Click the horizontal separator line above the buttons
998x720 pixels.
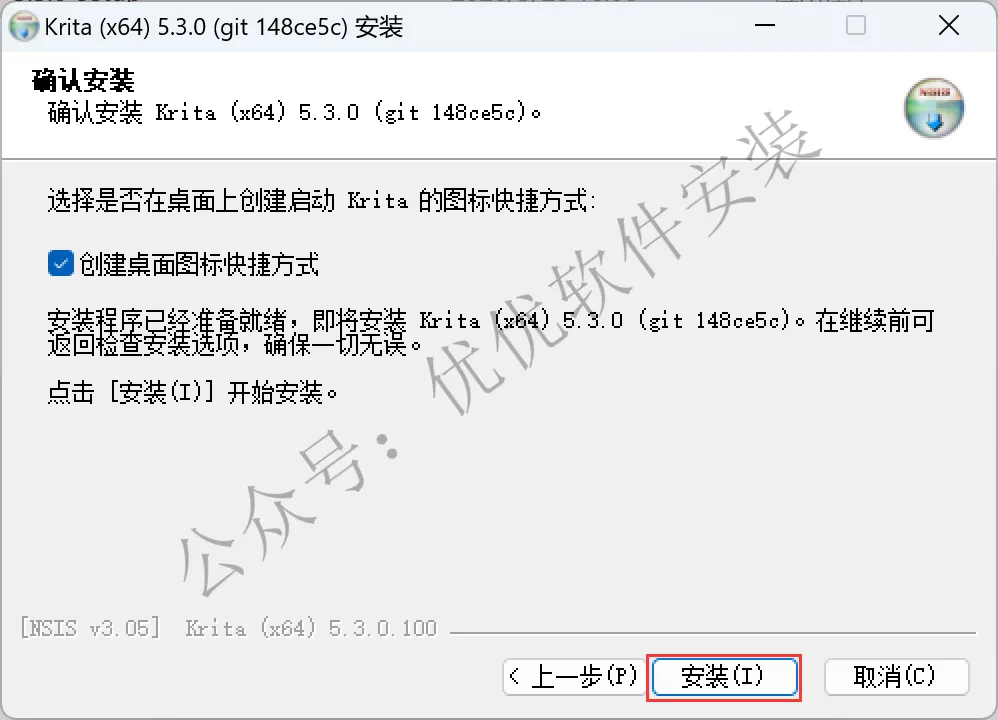(x=712, y=633)
